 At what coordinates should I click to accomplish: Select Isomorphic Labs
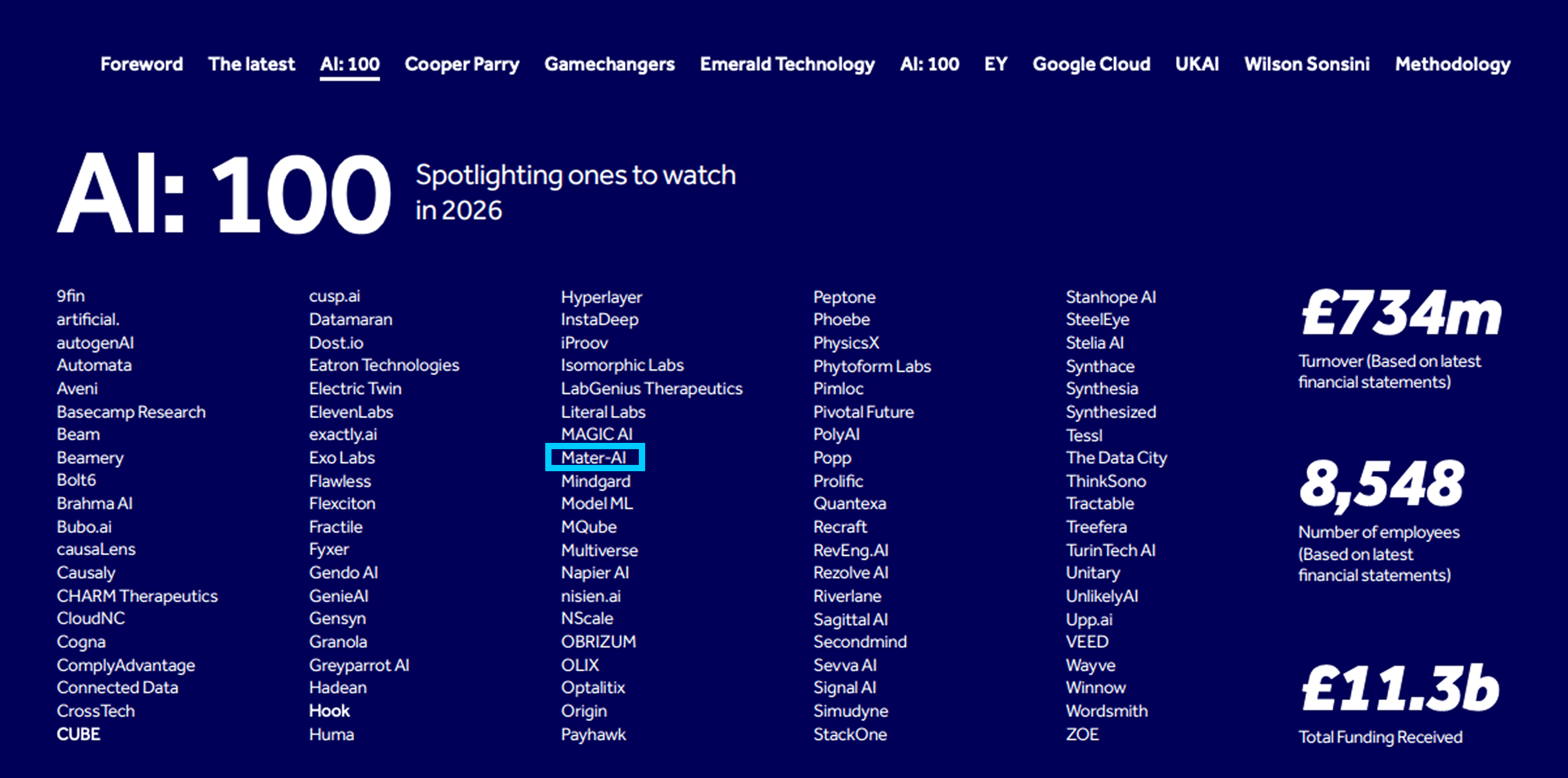coord(622,365)
